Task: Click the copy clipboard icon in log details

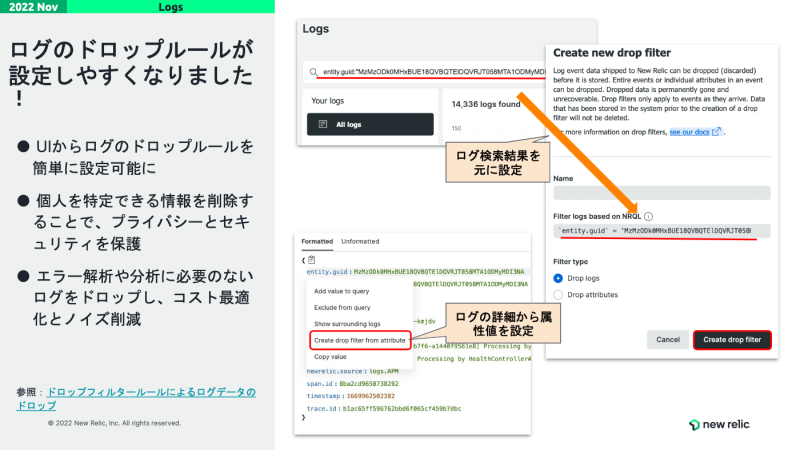Action: tap(312, 260)
